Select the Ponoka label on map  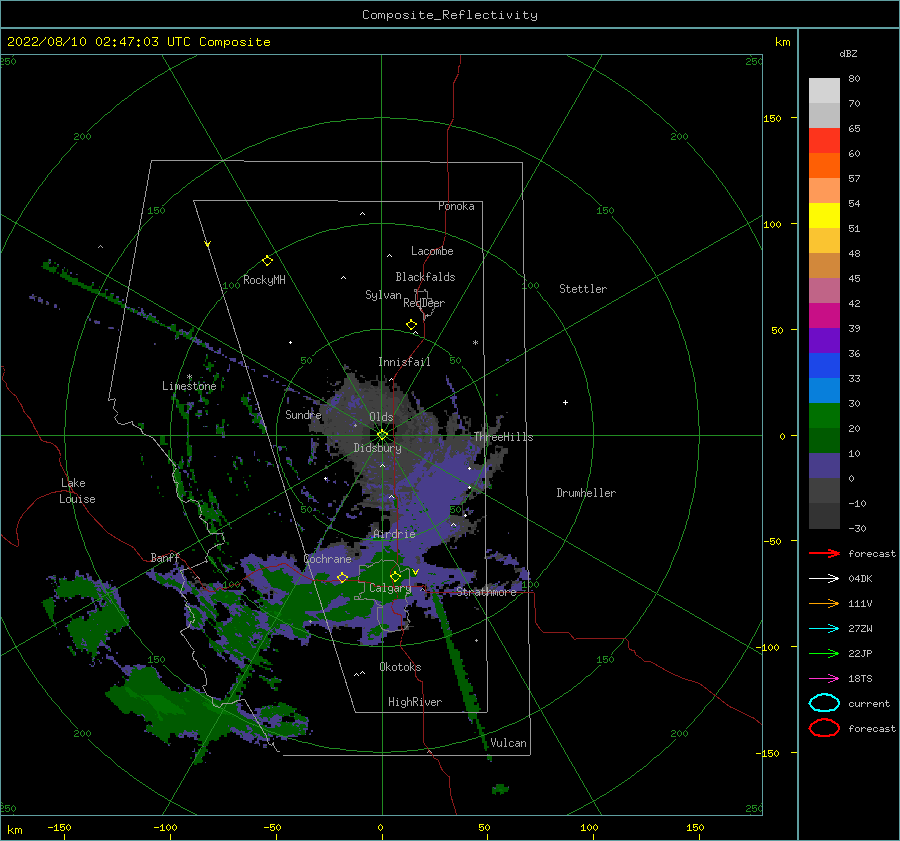pyautogui.click(x=456, y=207)
